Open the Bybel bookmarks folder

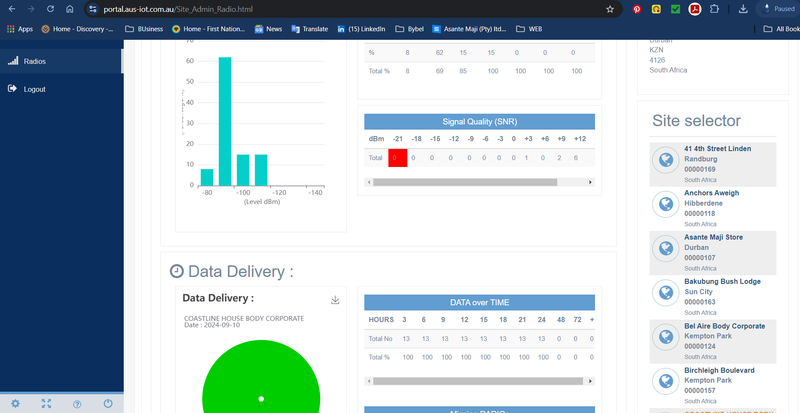[x=410, y=29]
